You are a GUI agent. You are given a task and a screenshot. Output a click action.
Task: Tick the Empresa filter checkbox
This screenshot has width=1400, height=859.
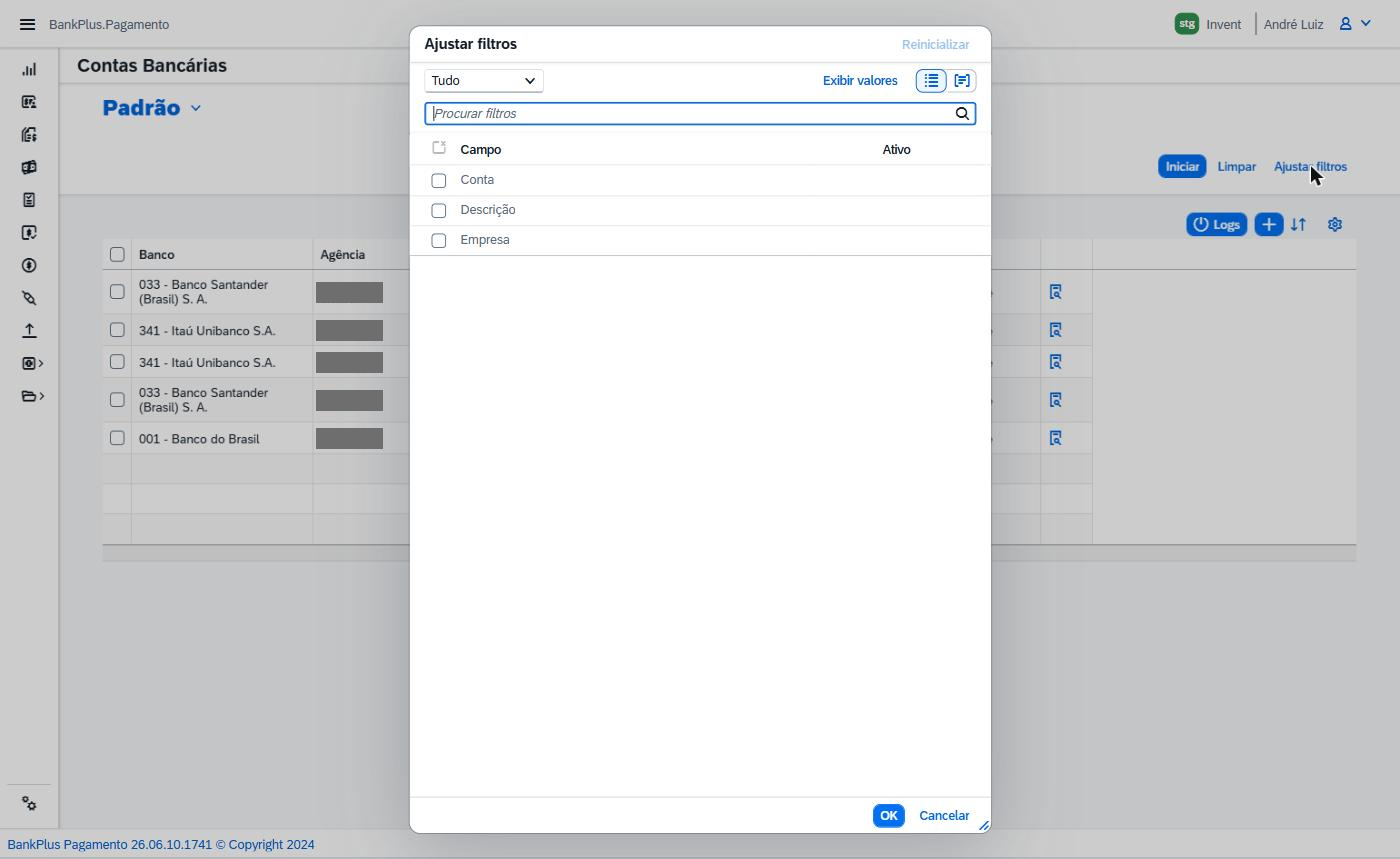(438, 241)
